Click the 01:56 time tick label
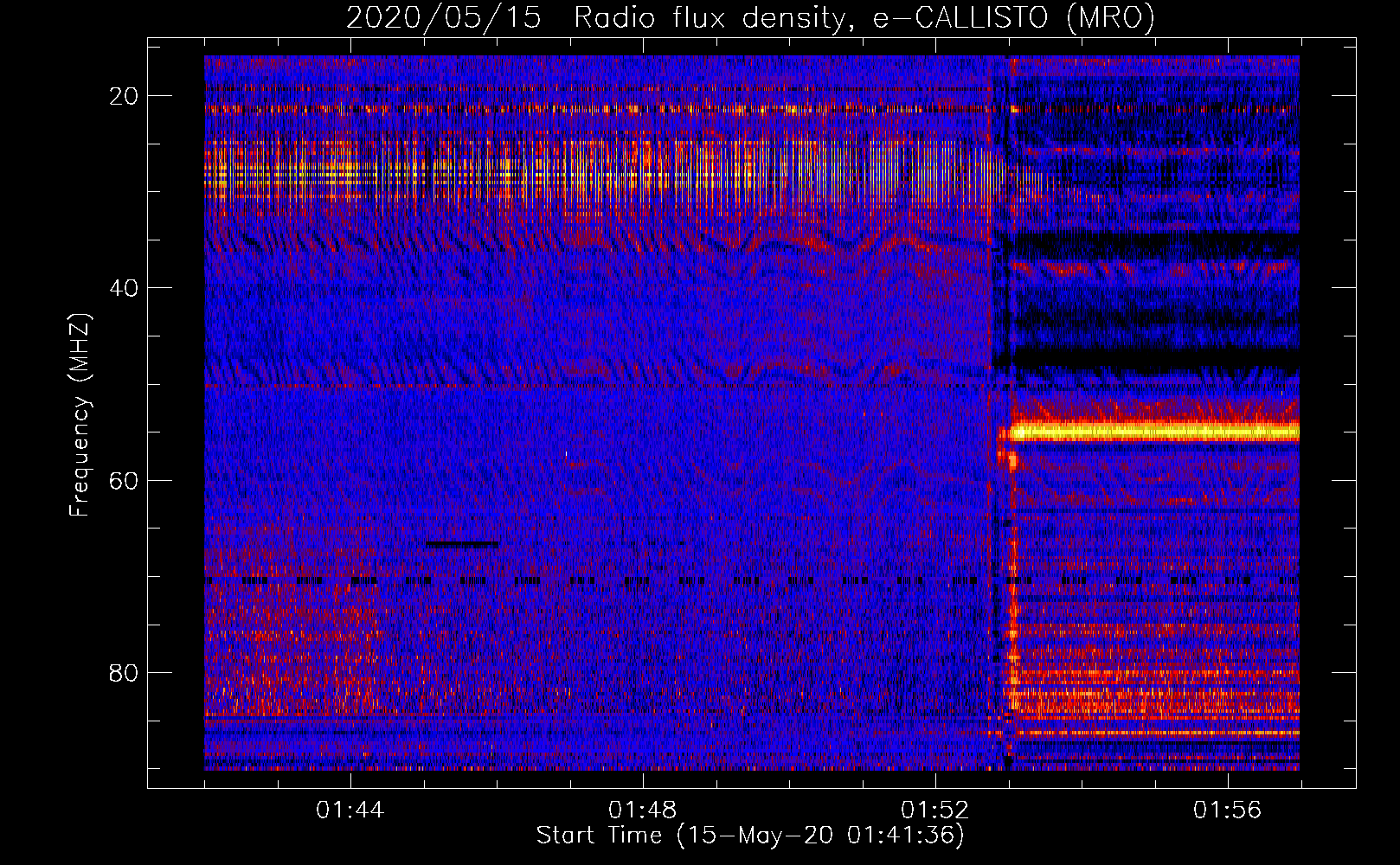Screen dimensions: 1400x865 [1228, 810]
